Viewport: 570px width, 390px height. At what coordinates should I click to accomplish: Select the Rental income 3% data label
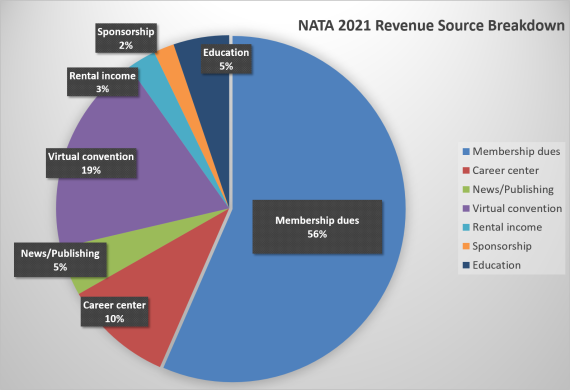[103, 82]
